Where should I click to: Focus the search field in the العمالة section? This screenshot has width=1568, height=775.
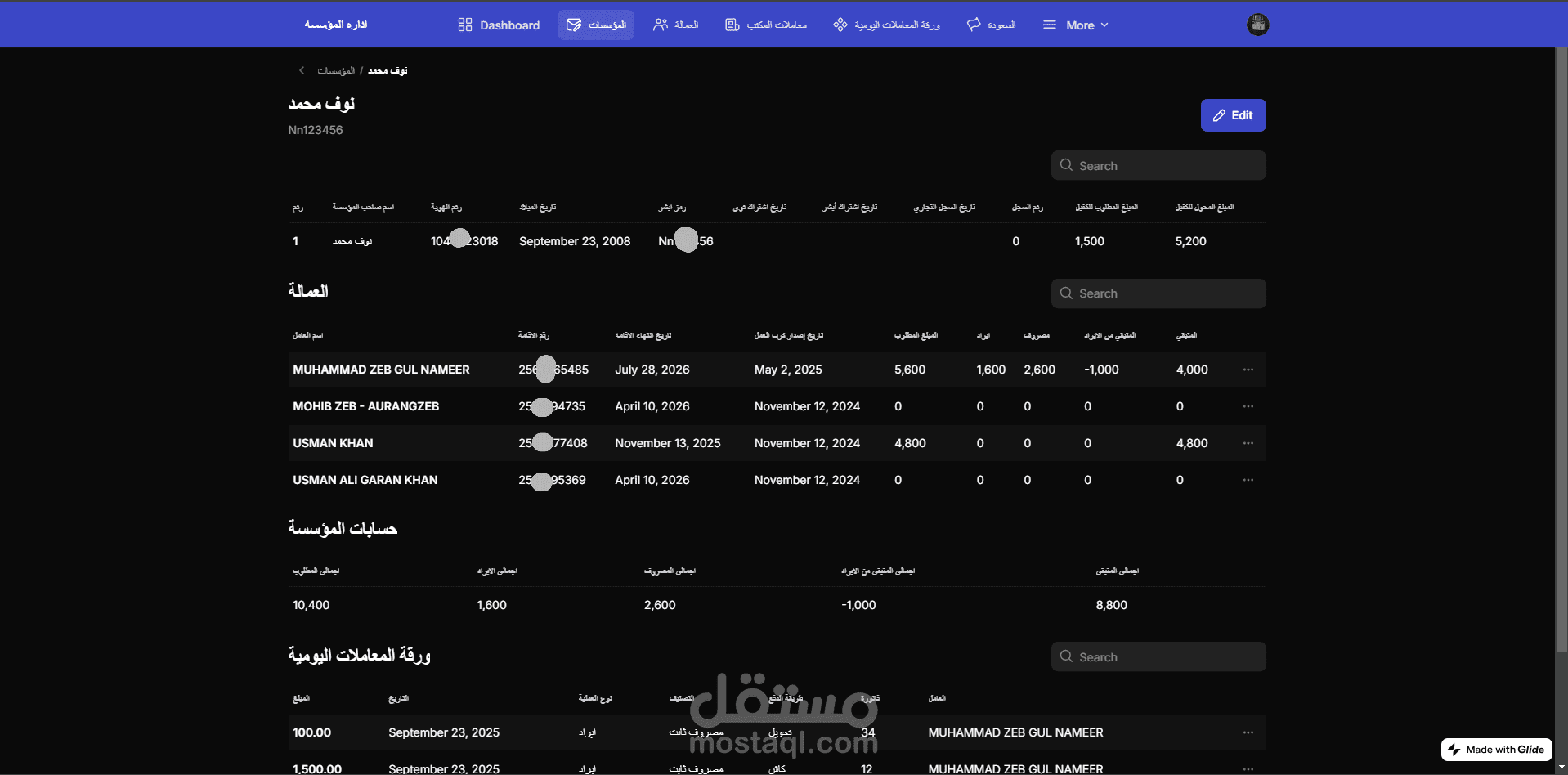[x=1158, y=293]
